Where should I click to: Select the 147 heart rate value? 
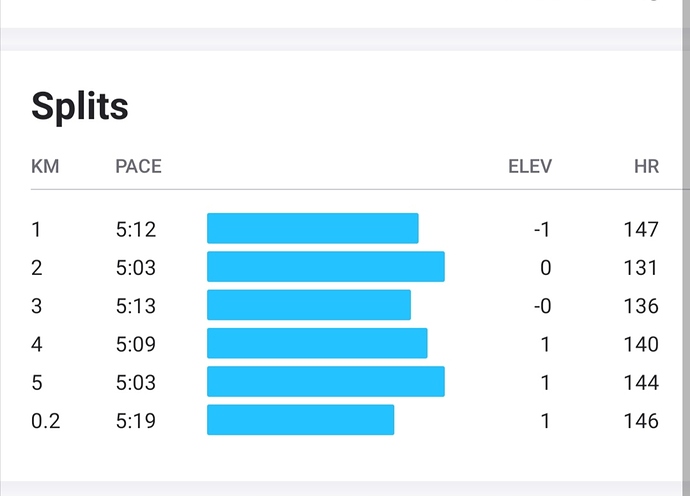point(640,229)
